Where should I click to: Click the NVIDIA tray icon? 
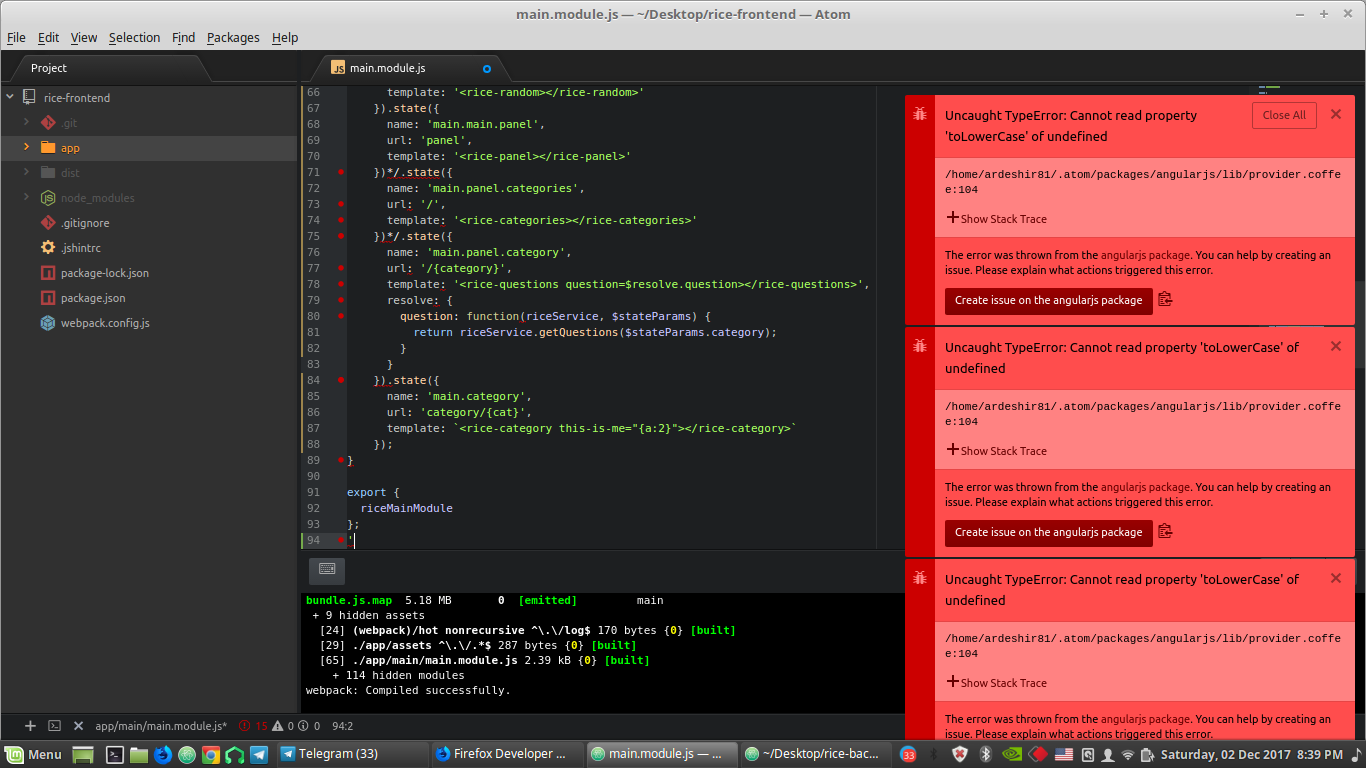click(x=1012, y=754)
